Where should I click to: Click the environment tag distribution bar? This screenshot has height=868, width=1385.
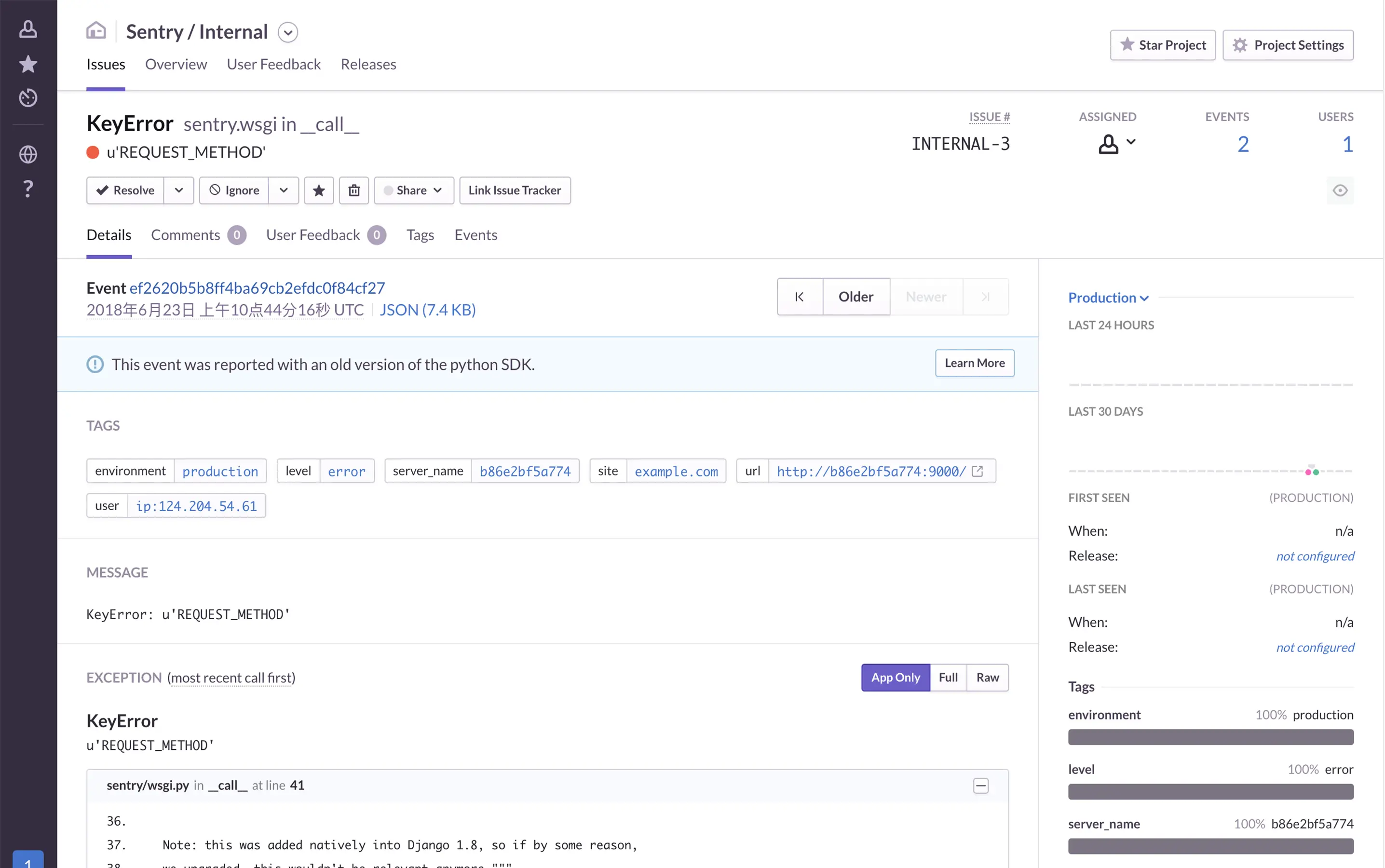1210,737
